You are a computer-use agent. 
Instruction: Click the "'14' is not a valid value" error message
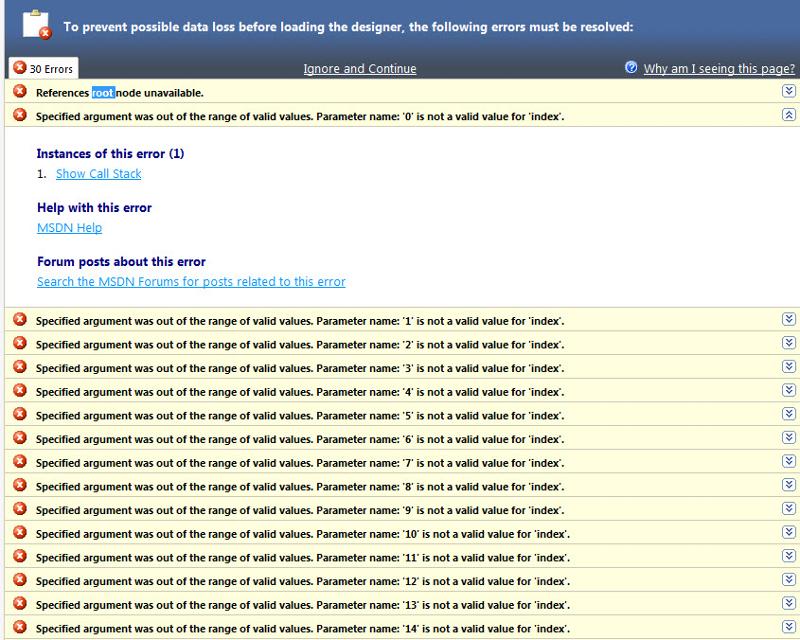pos(303,628)
